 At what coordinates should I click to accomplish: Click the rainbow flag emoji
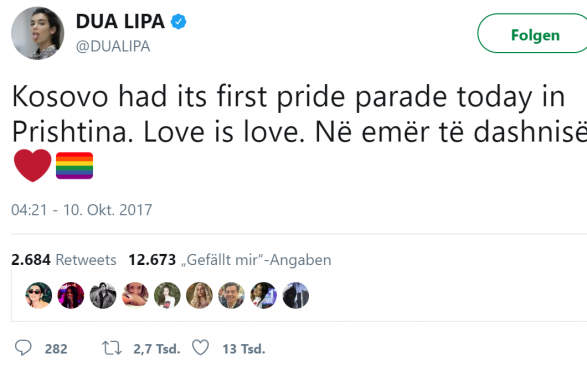click(74, 166)
